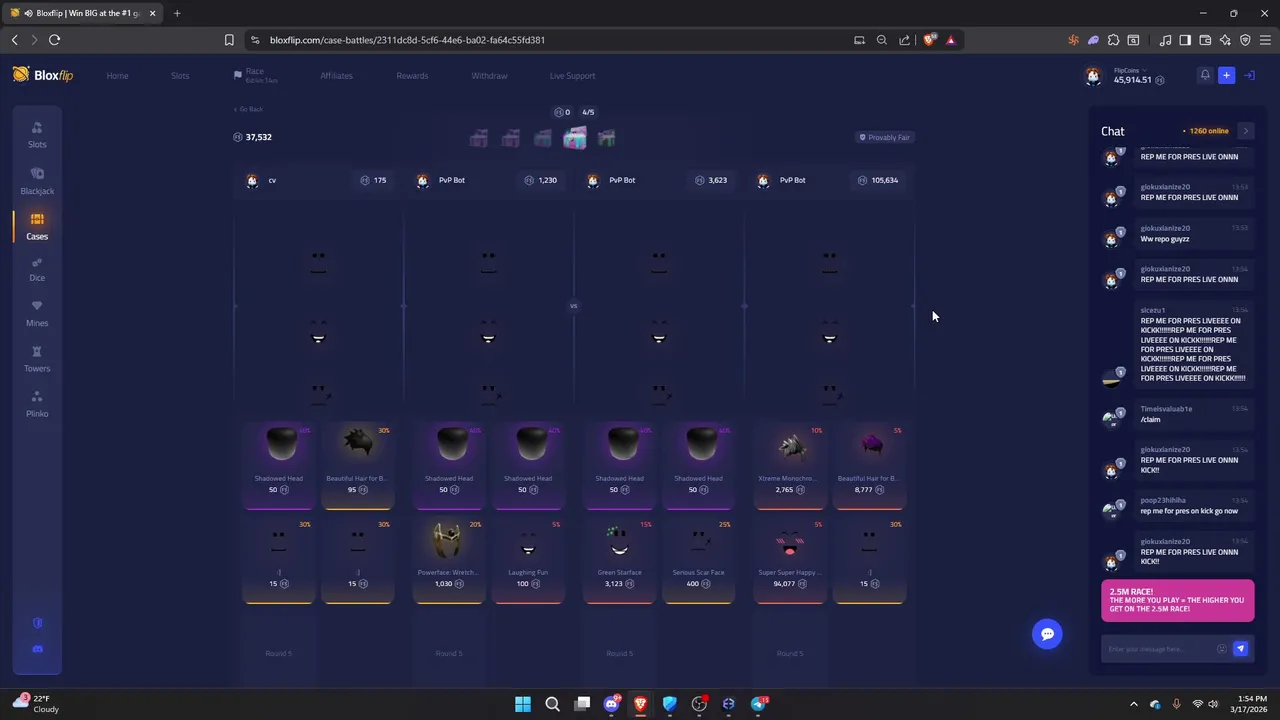Viewport: 1280px width, 720px height.
Task: Go to Home in top navigation
Action: tap(117, 76)
